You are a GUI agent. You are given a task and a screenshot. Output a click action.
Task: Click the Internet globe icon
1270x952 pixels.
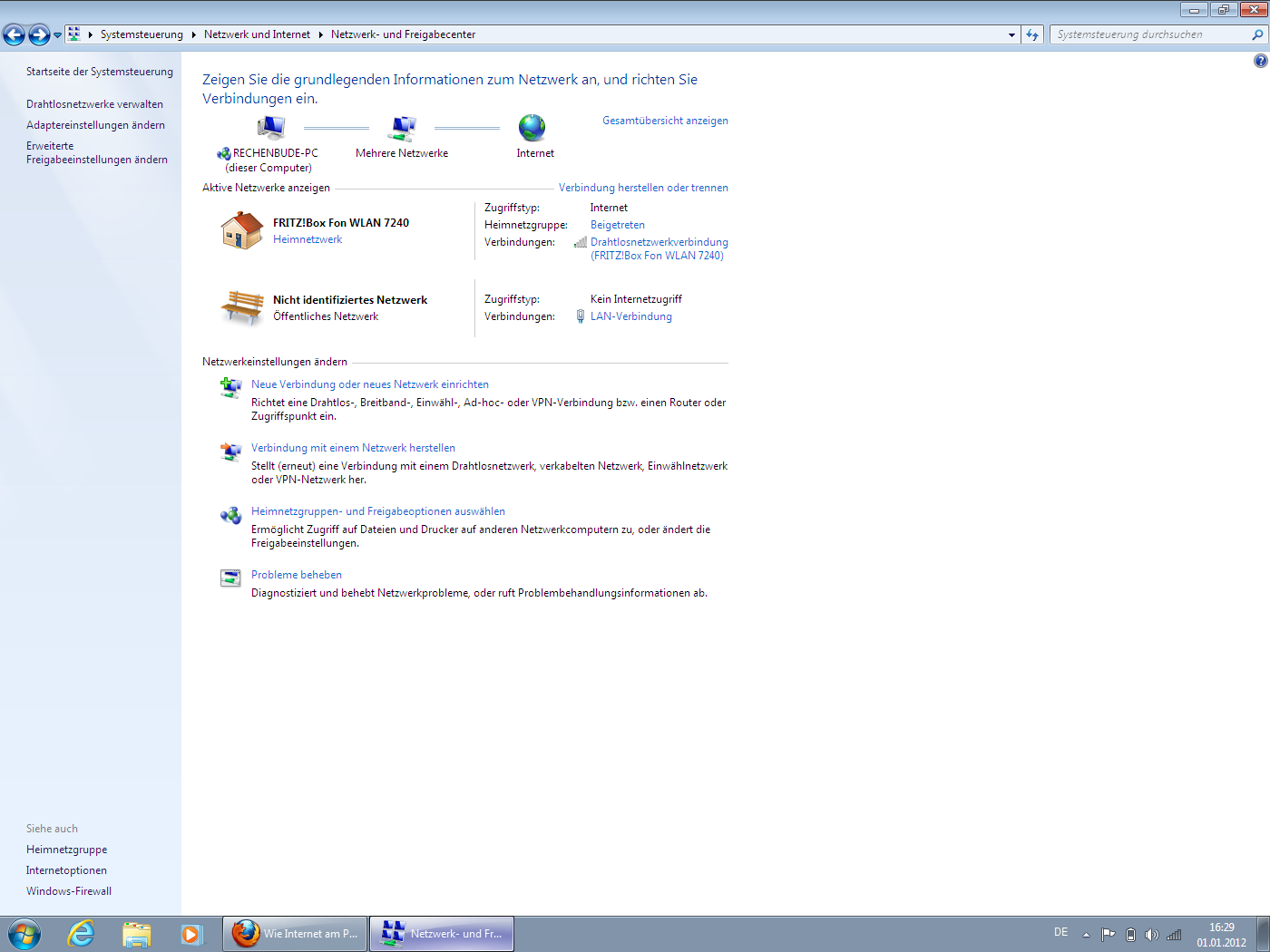(532, 128)
